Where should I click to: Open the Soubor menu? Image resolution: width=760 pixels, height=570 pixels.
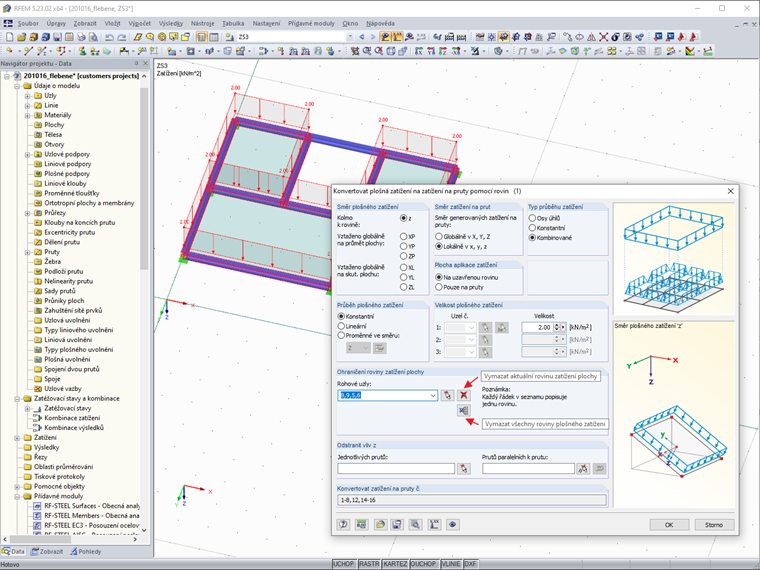[x=28, y=23]
